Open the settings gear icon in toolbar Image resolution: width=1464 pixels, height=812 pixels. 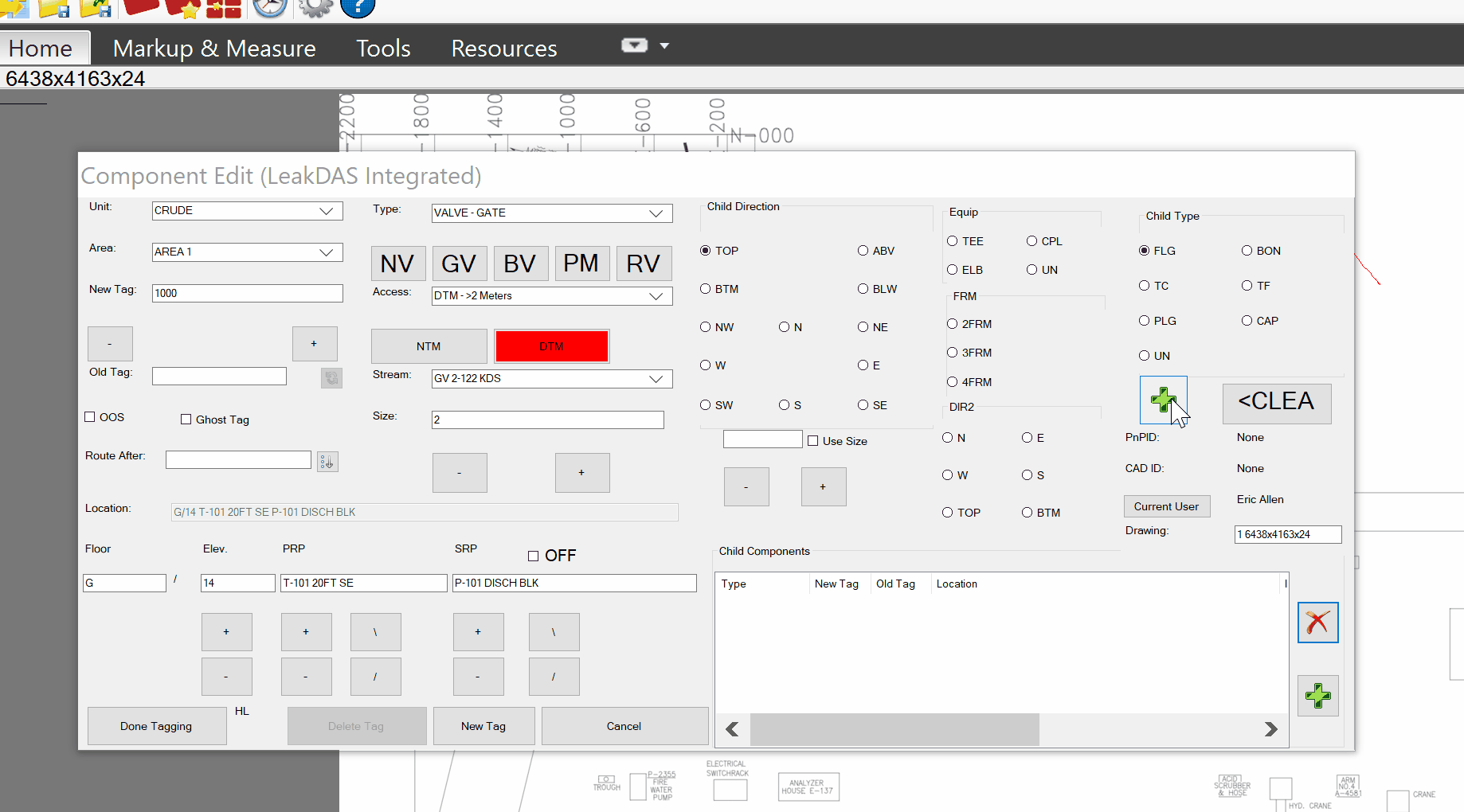(315, 8)
